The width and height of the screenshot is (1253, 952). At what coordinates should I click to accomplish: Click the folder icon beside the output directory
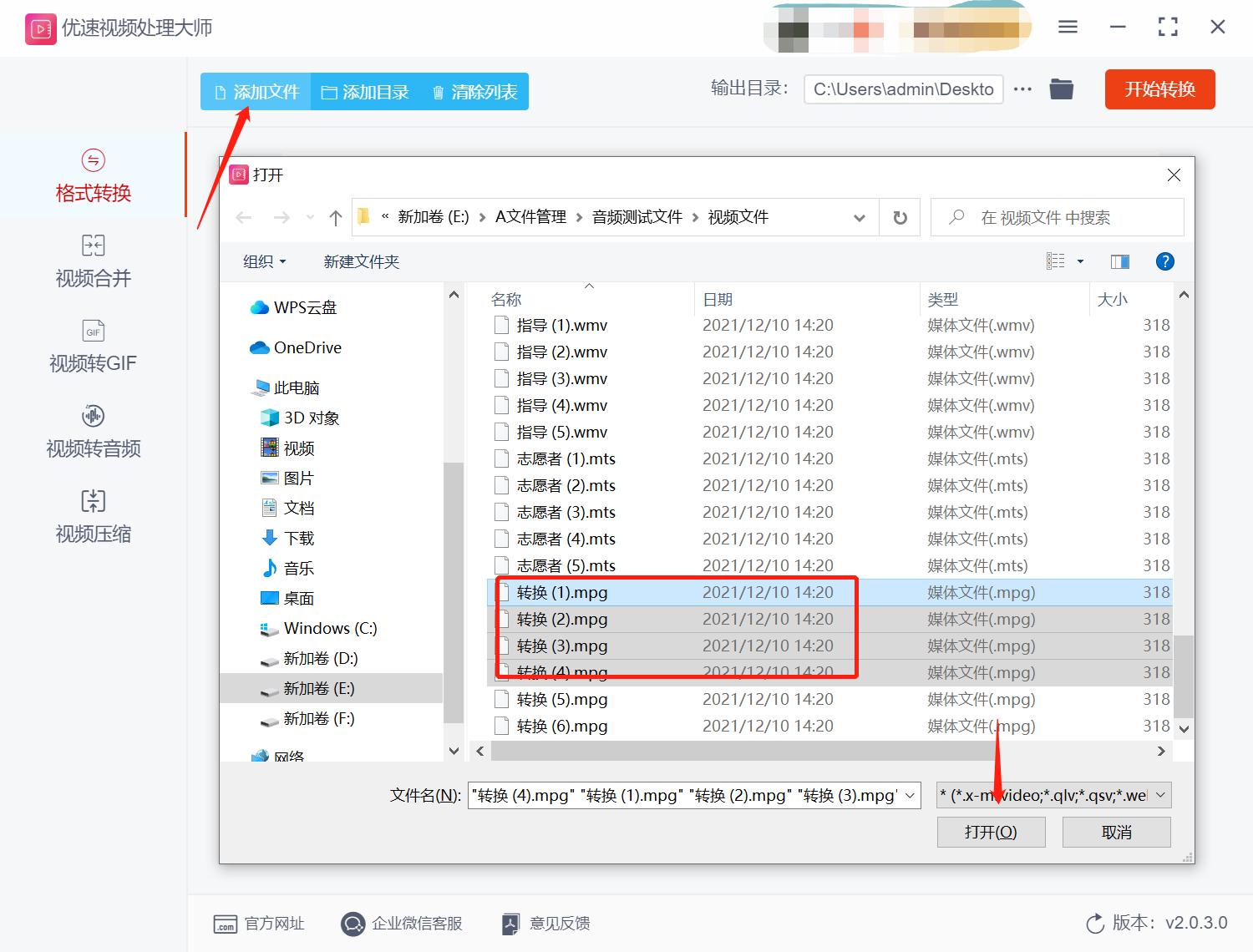click(1061, 89)
